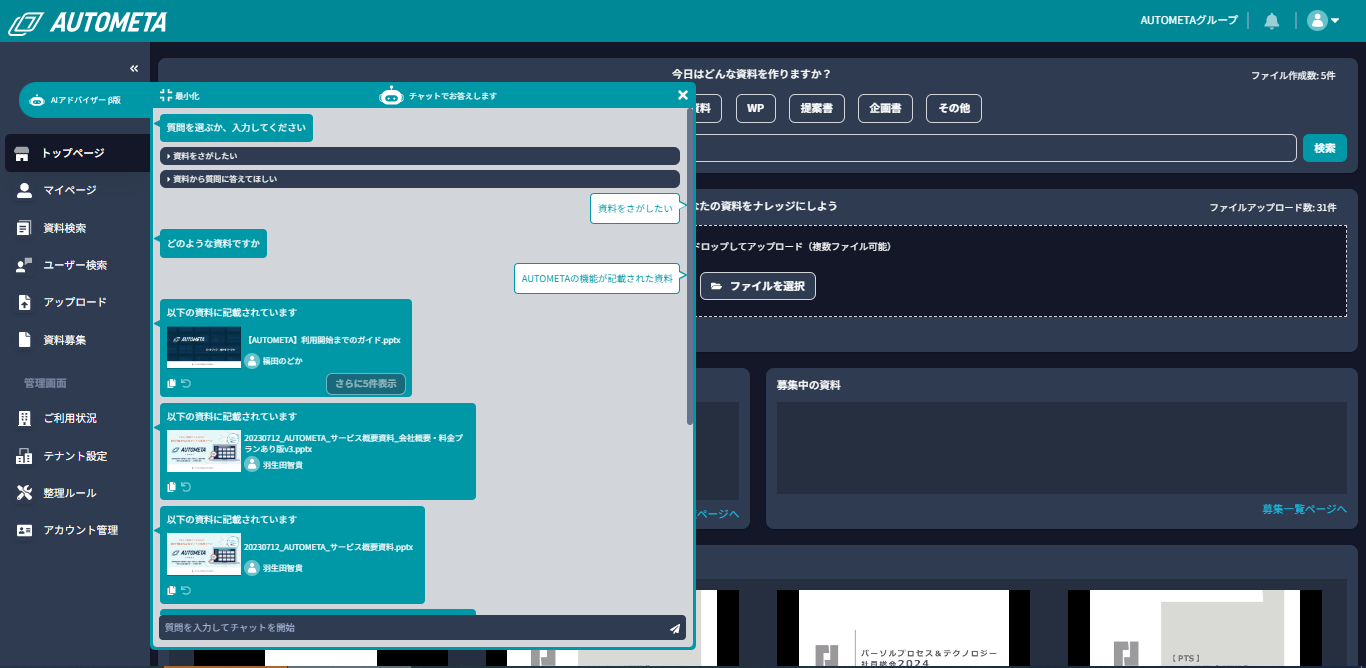Open the user account avatar menu

point(1323,21)
